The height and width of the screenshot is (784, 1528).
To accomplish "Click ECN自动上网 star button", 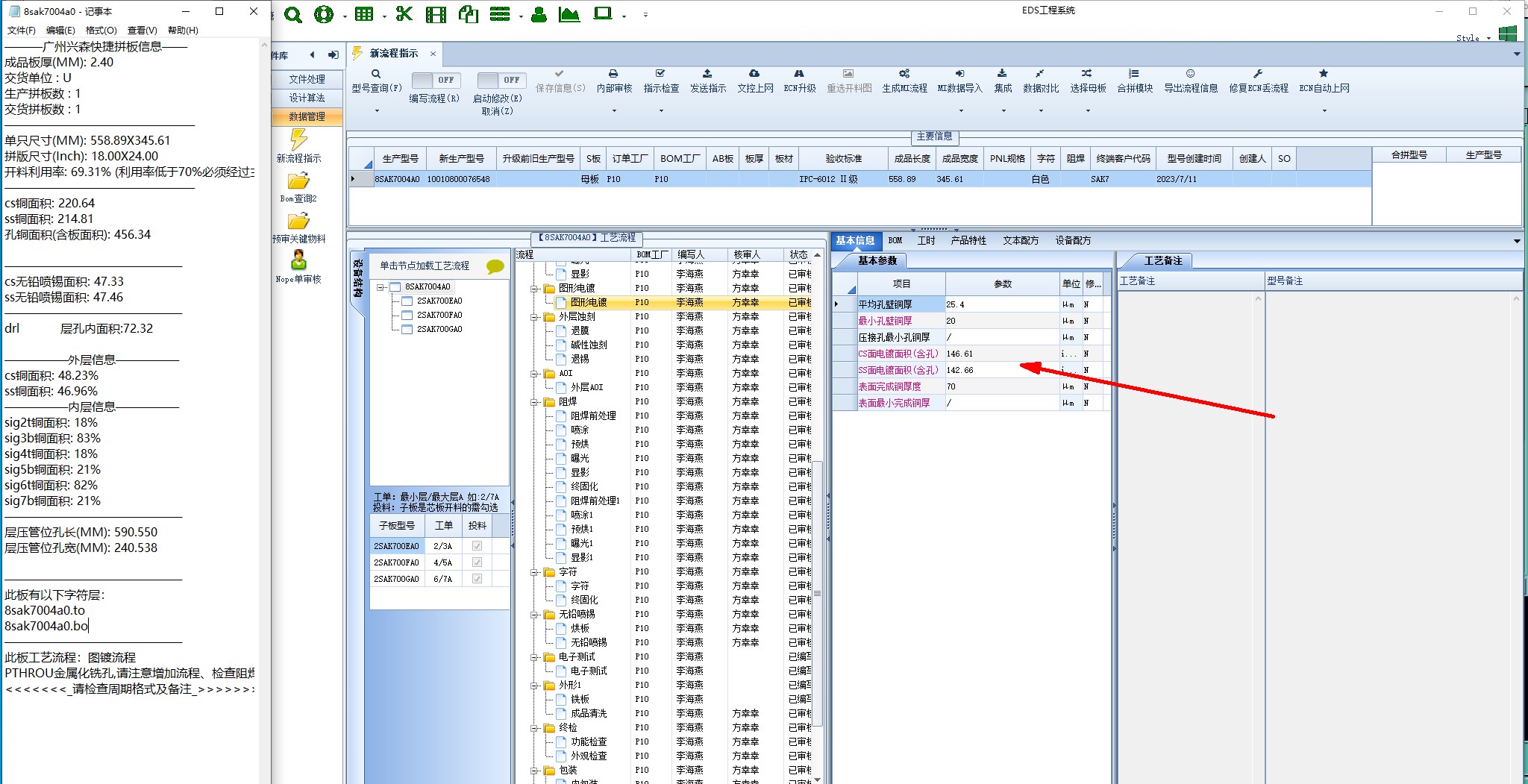I will click(1324, 81).
